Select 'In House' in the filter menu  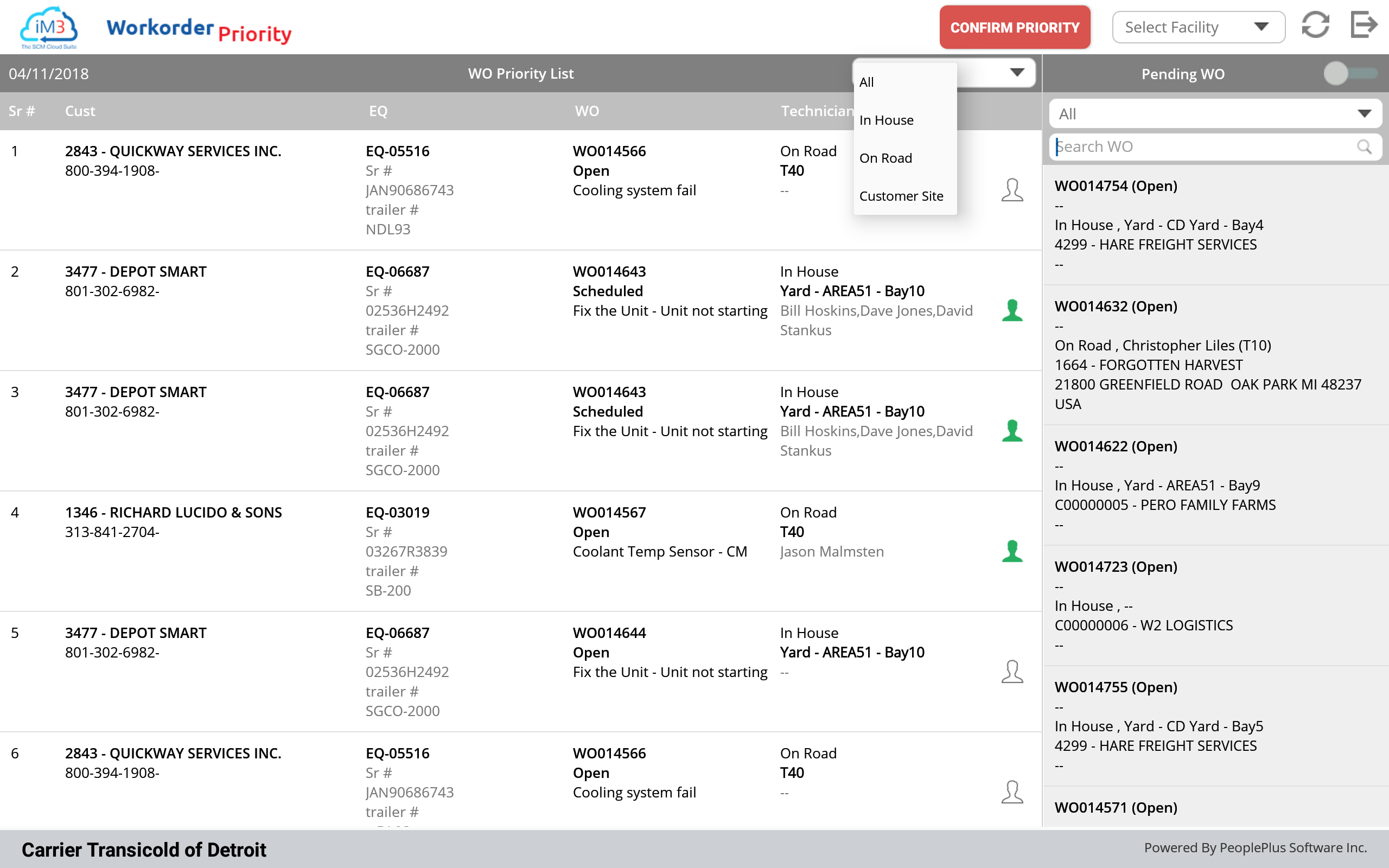pyautogui.click(x=905, y=120)
